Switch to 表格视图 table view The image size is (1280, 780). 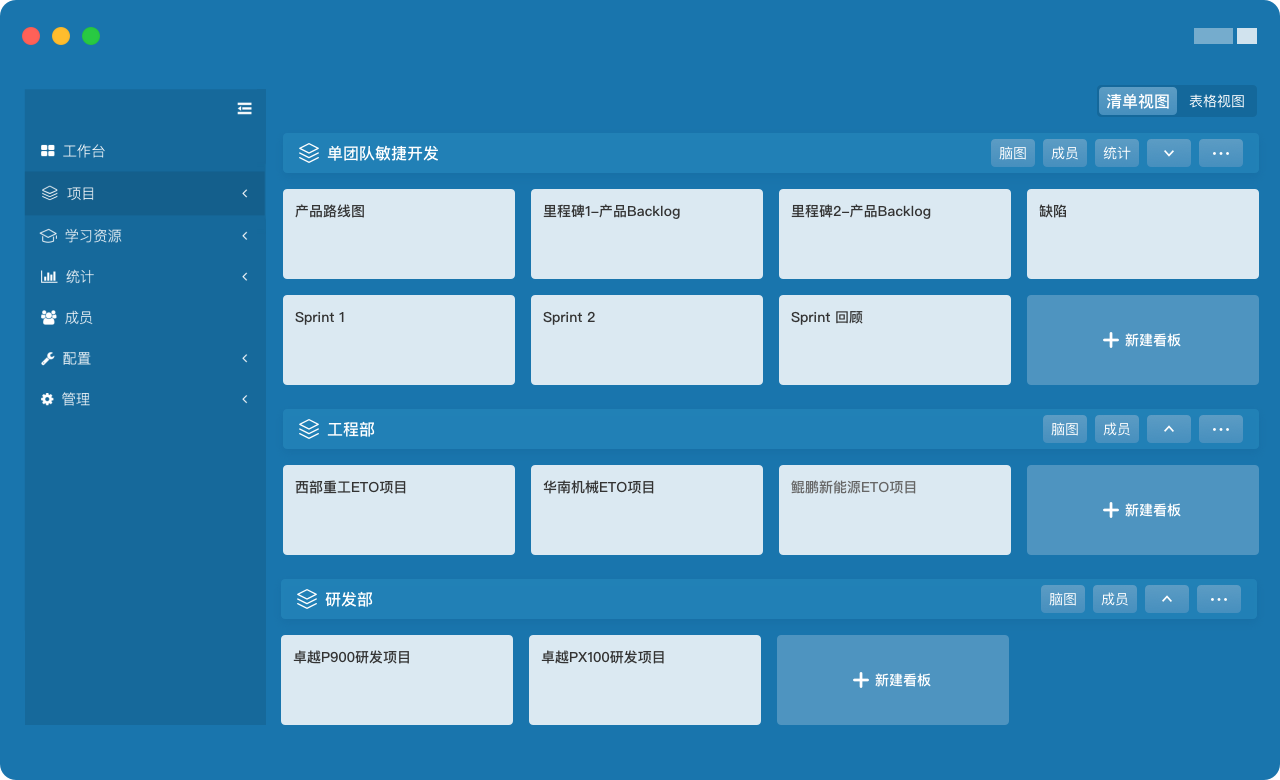(1216, 101)
